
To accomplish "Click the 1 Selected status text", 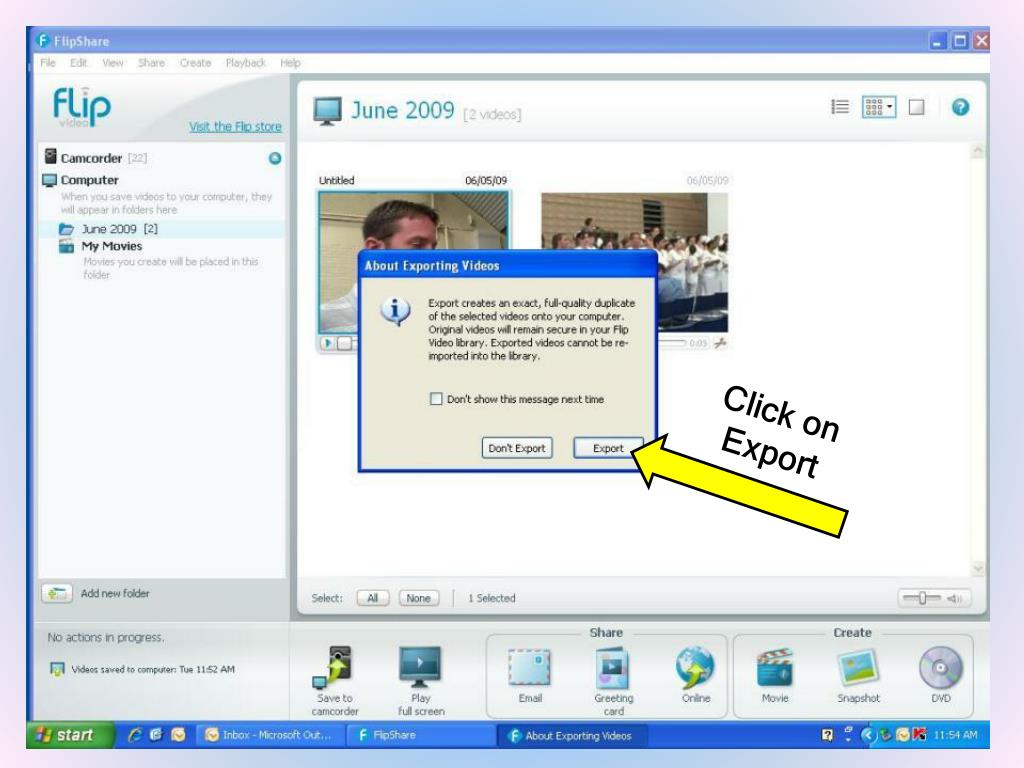I will [x=492, y=598].
